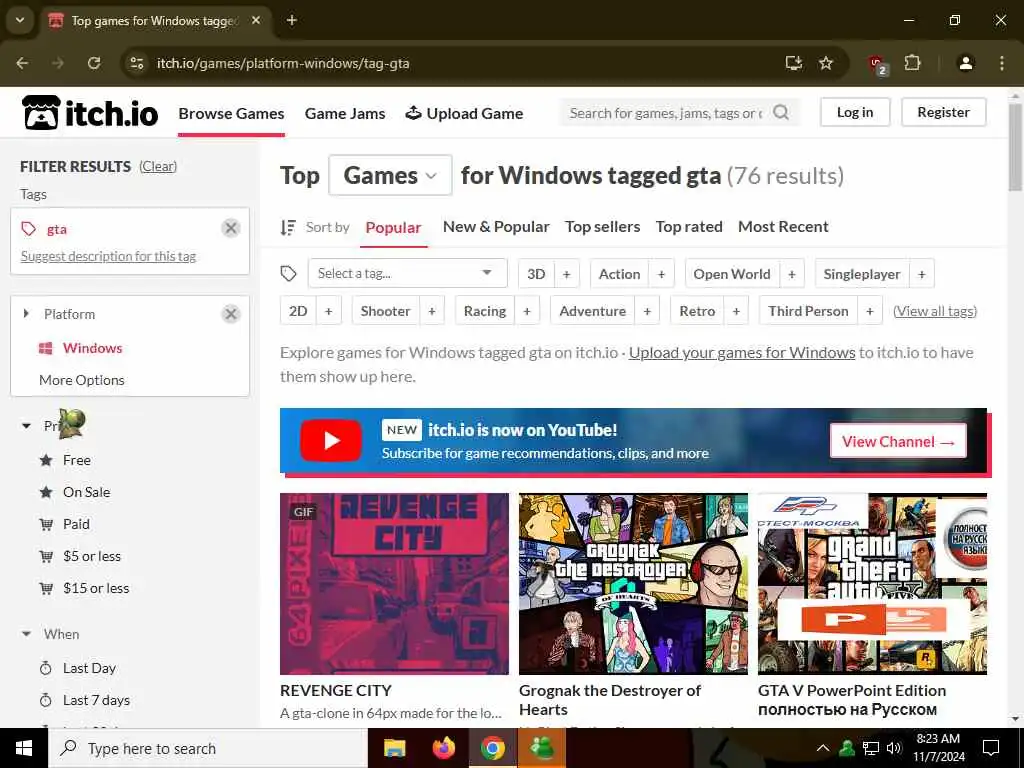Click the Sort by icon
This screenshot has height=768, width=1024.
pos(288,227)
